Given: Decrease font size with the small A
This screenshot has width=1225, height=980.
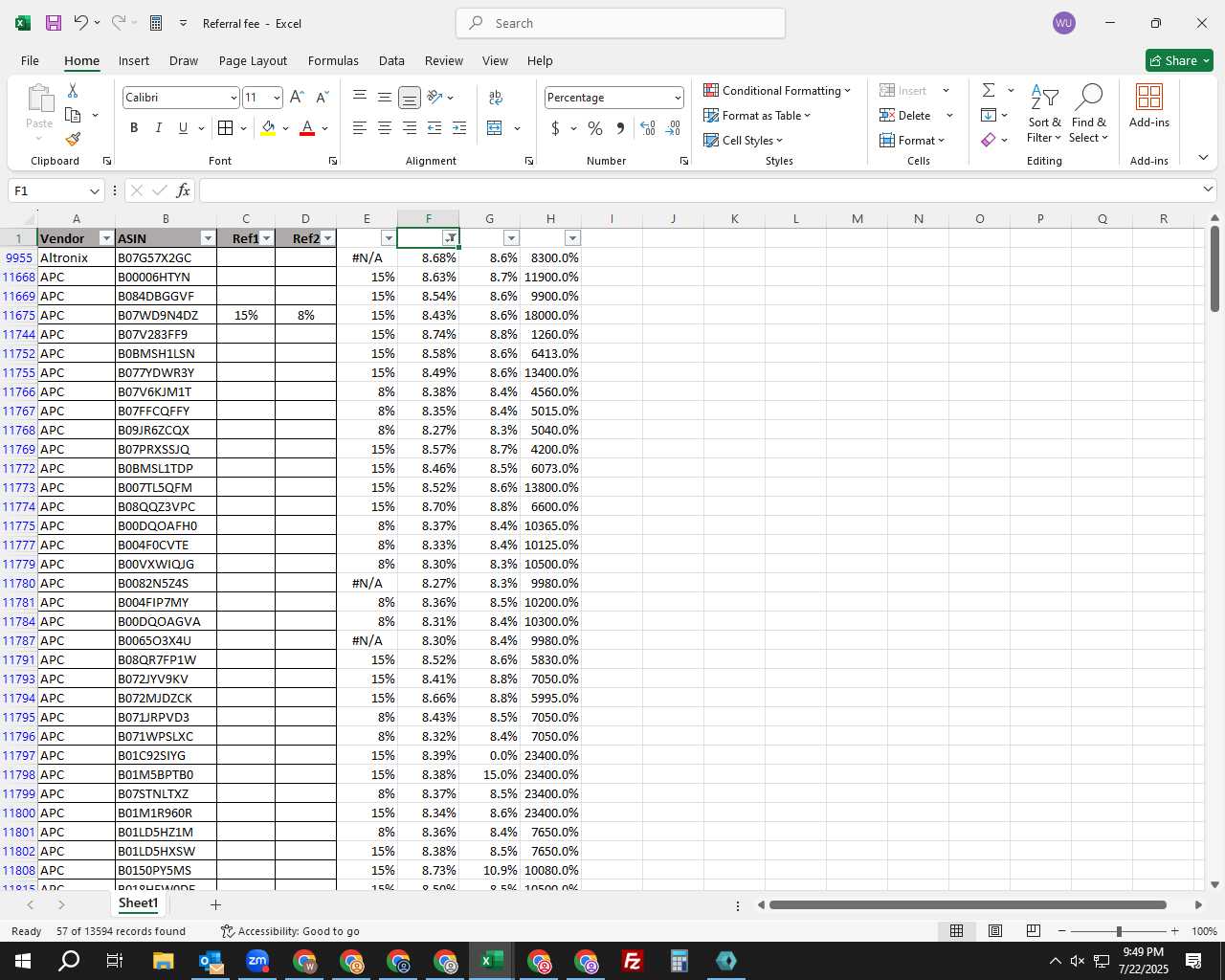Looking at the screenshot, I should pyautogui.click(x=322, y=97).
